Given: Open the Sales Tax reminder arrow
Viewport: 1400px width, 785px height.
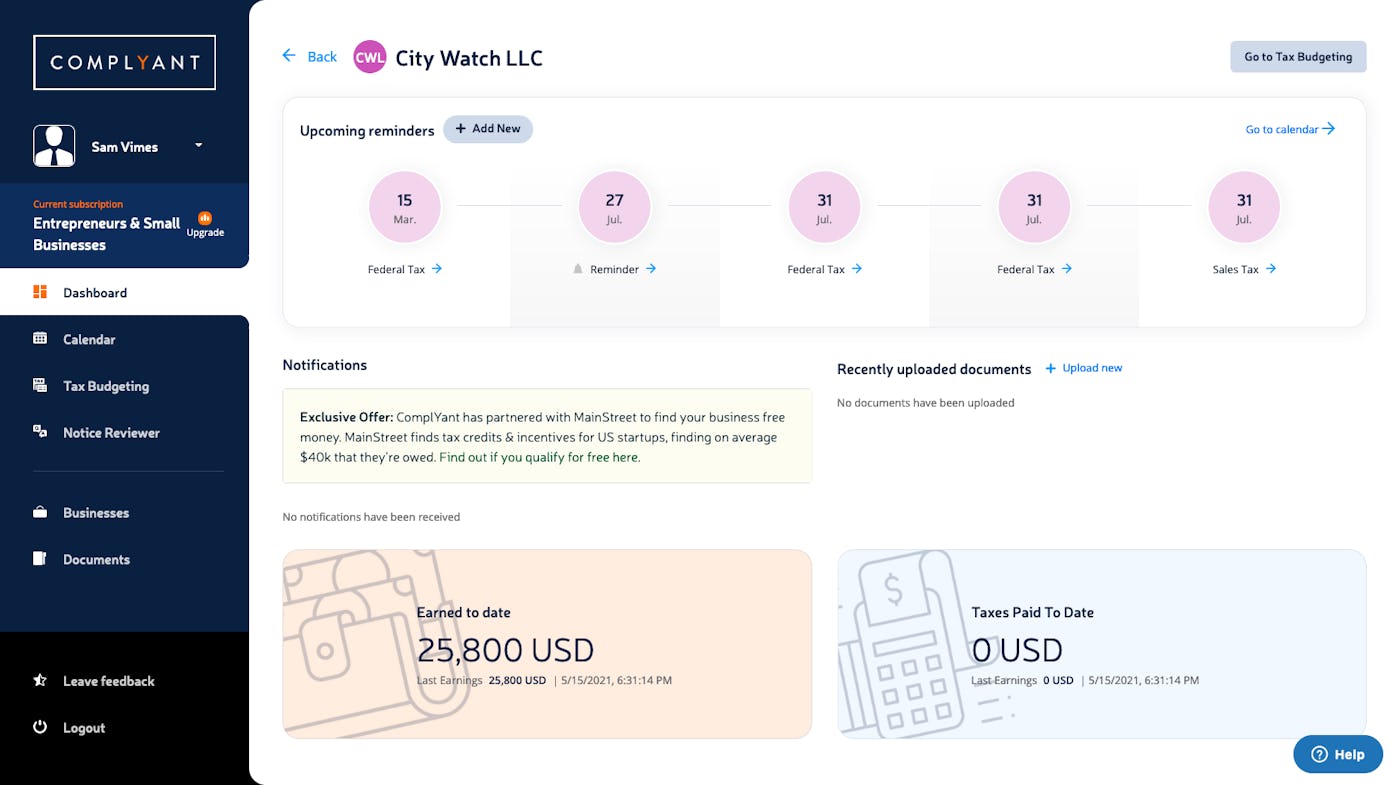Looking at the screenshot, I should pos(1271,269).
